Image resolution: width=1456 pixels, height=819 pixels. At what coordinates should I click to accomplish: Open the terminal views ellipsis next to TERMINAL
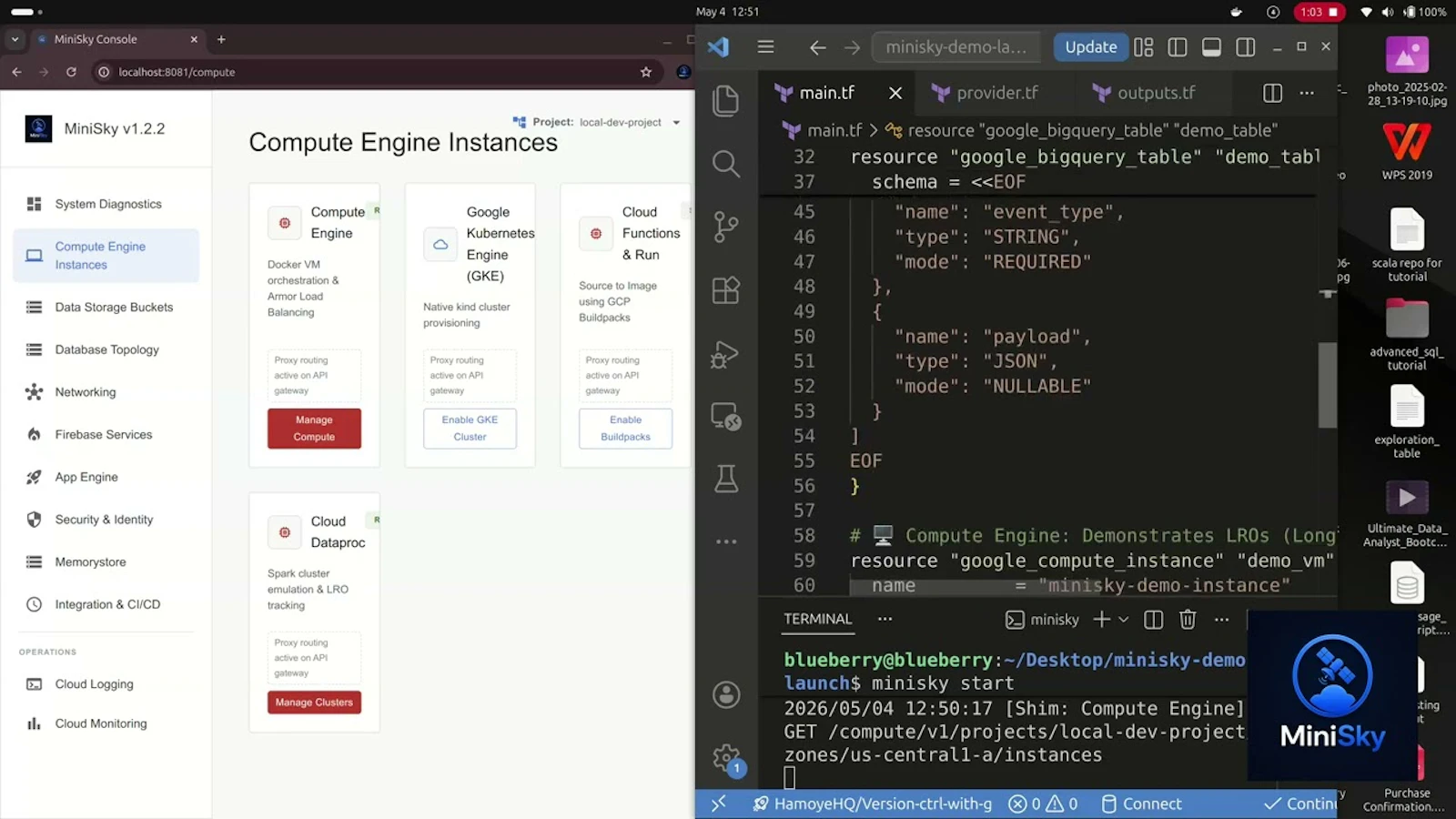885,619
